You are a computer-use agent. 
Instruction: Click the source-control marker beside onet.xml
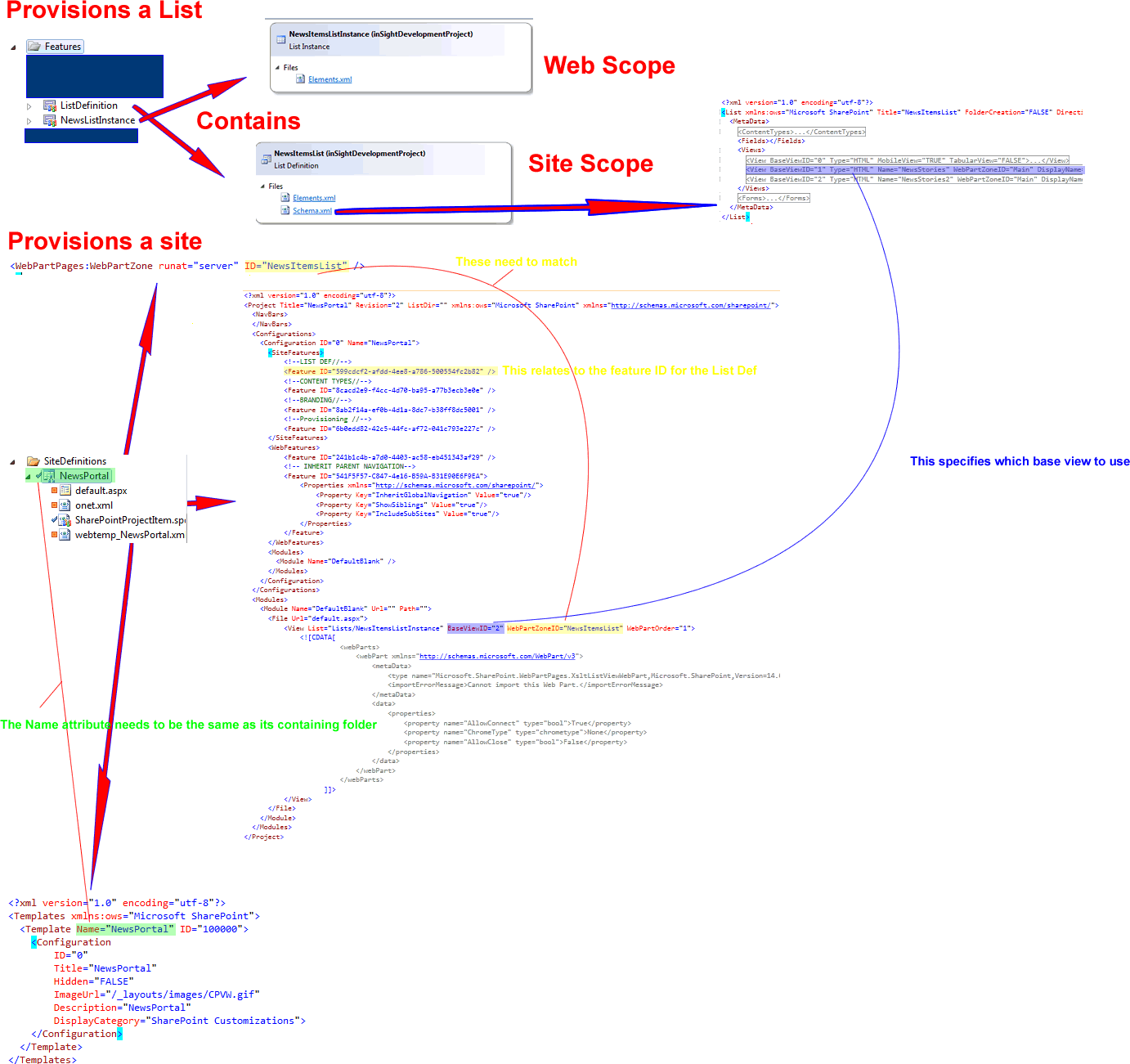[55, 505]
